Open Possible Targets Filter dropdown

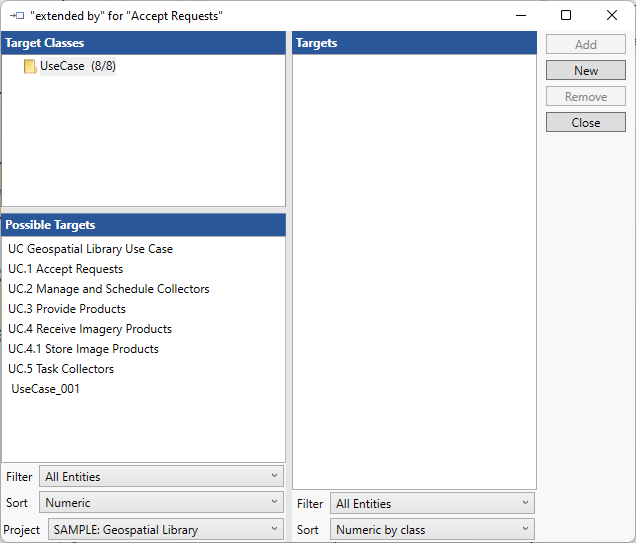coord(161,477)
